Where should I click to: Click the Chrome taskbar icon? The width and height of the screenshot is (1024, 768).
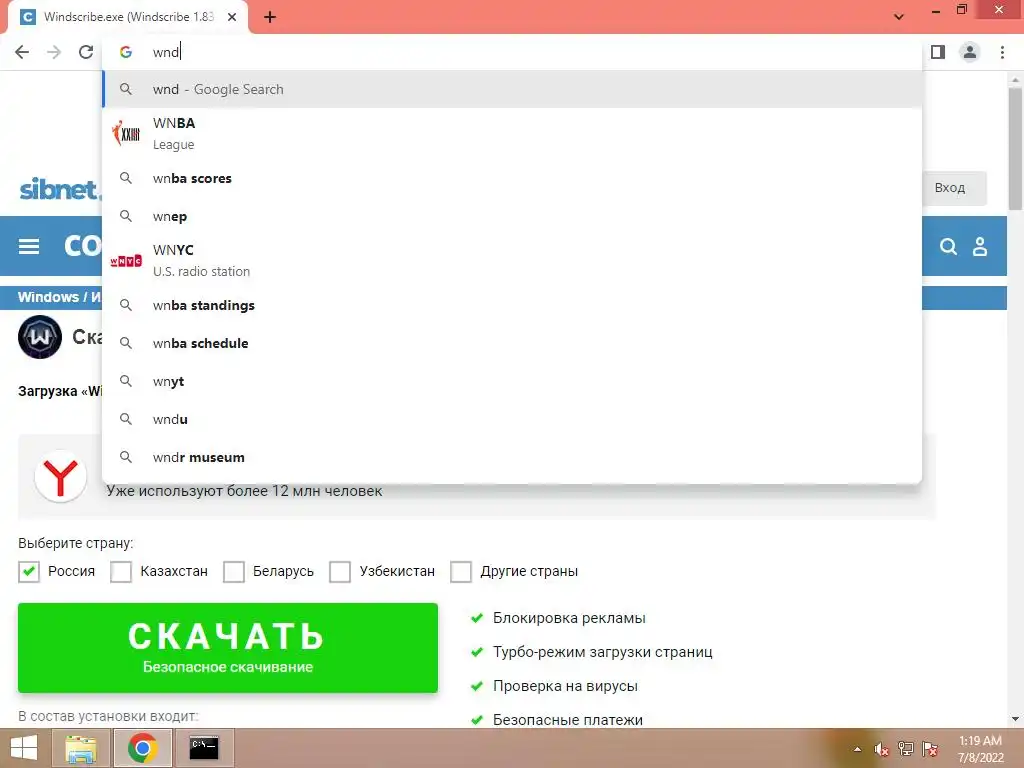coord(143,748)
